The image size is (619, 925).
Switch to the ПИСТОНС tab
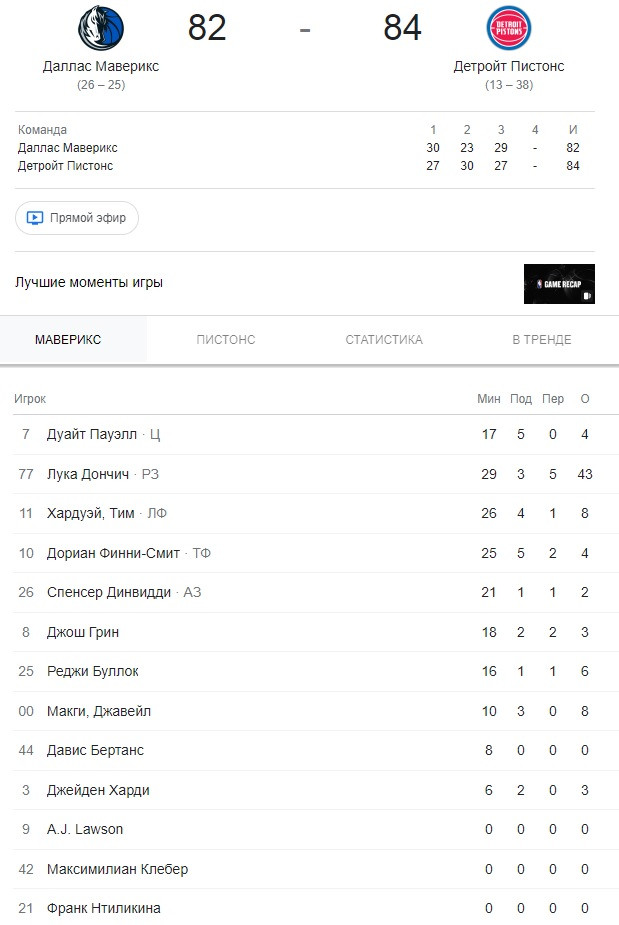point(225,340)
